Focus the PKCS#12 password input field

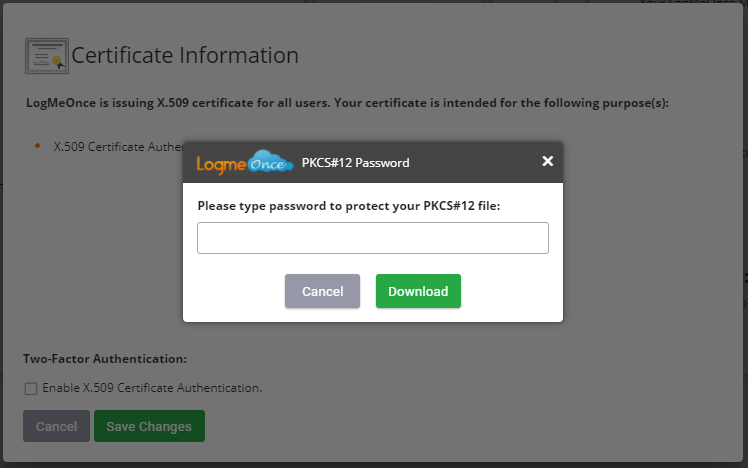(x=373, y=238)
